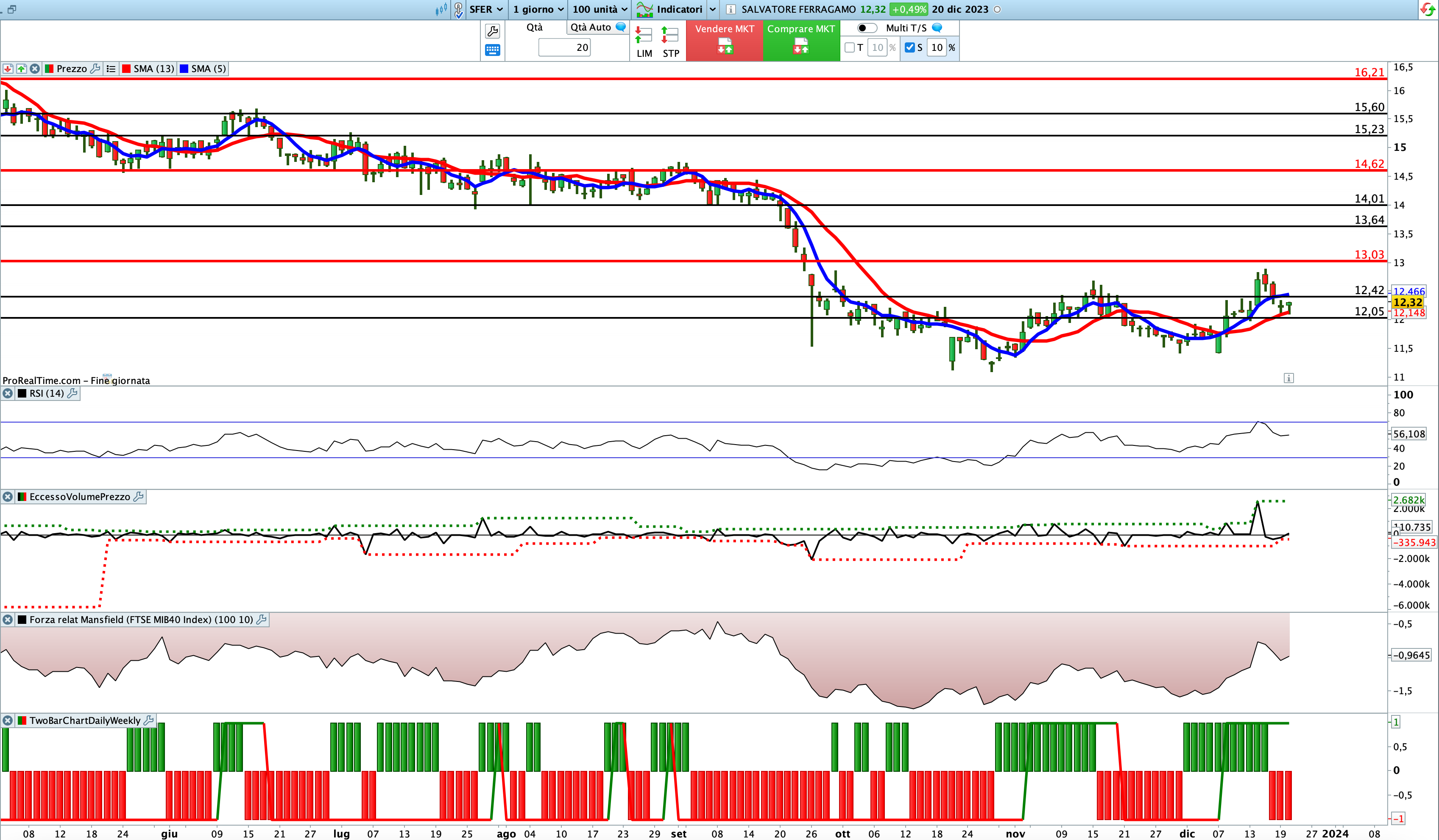
Task: Close the EccessoVolumePrezzo panel
Action: (8, 497)
